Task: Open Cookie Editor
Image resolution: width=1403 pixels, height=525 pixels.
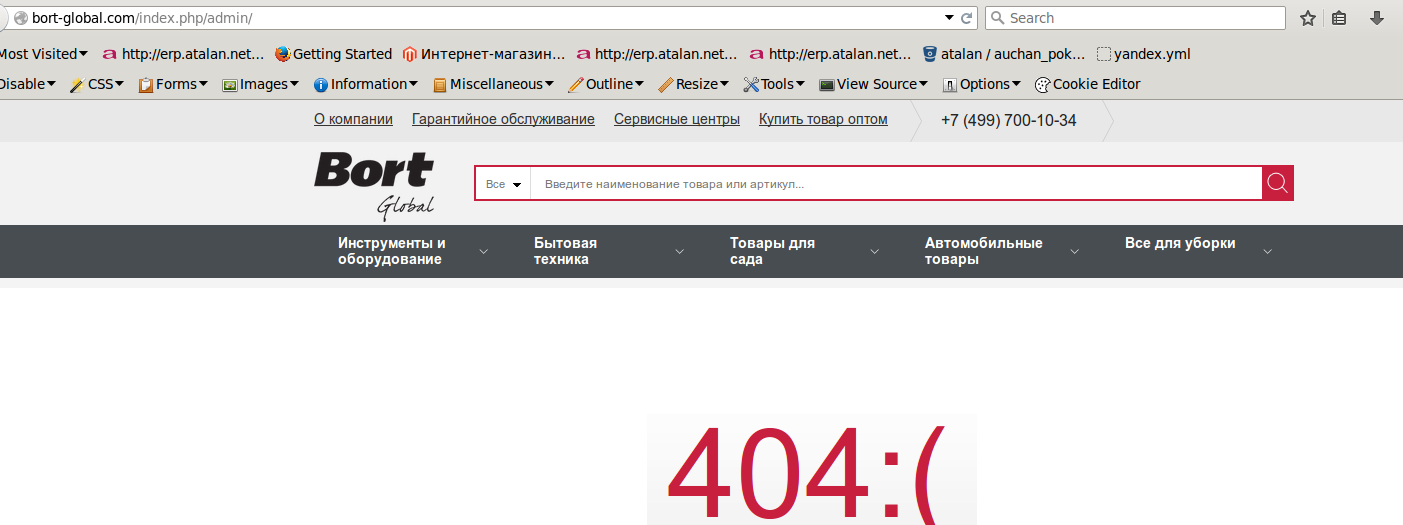Action: pyautogui.click(x=1088, y=84)
